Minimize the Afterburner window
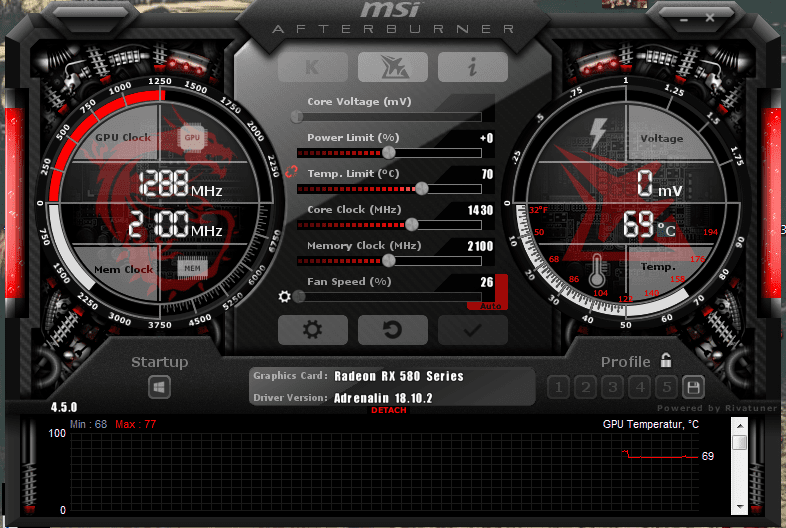Image resolution: width=786 pixels, height=528 pixels. click(x=684, y=20)
